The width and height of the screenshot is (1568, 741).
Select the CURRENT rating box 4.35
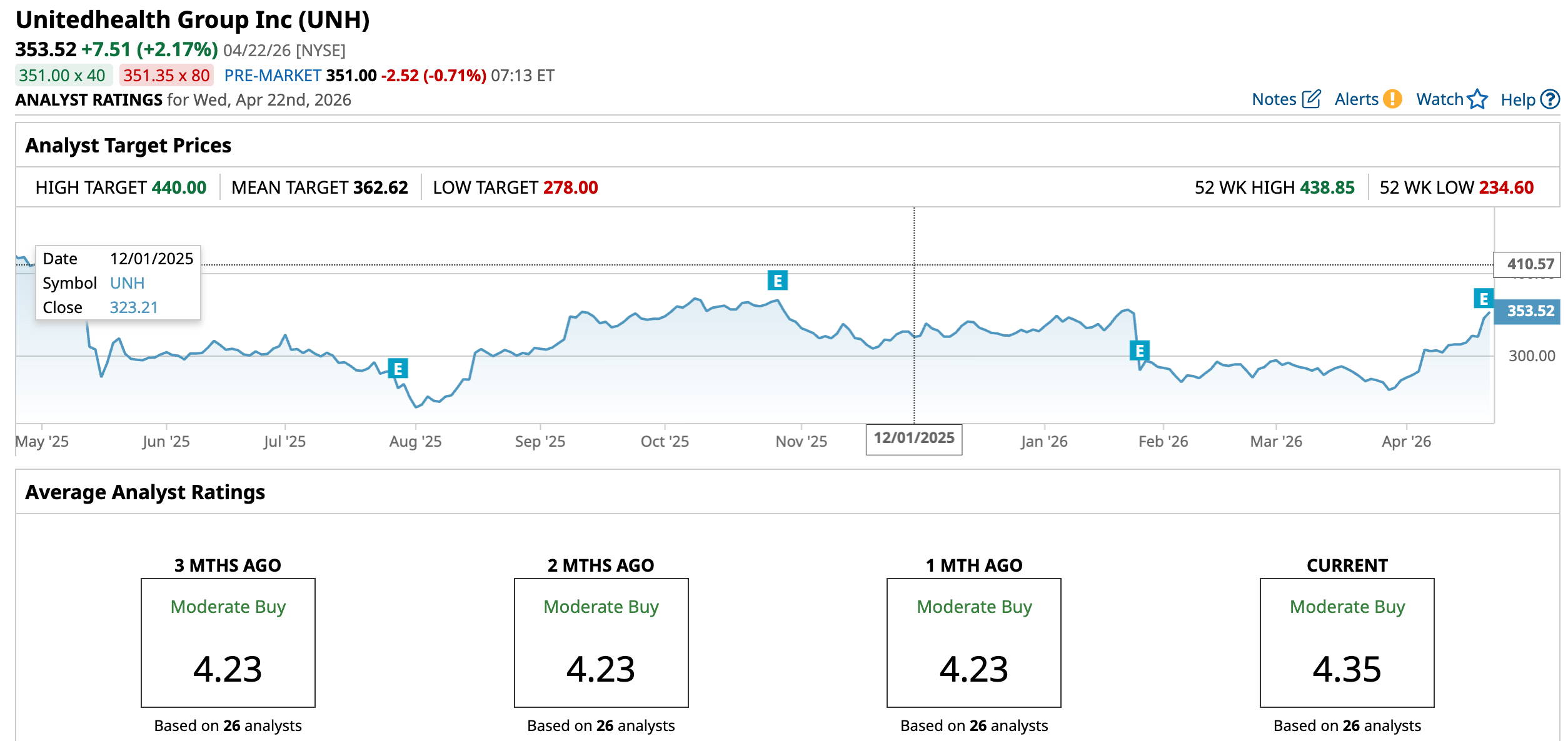1347,643
